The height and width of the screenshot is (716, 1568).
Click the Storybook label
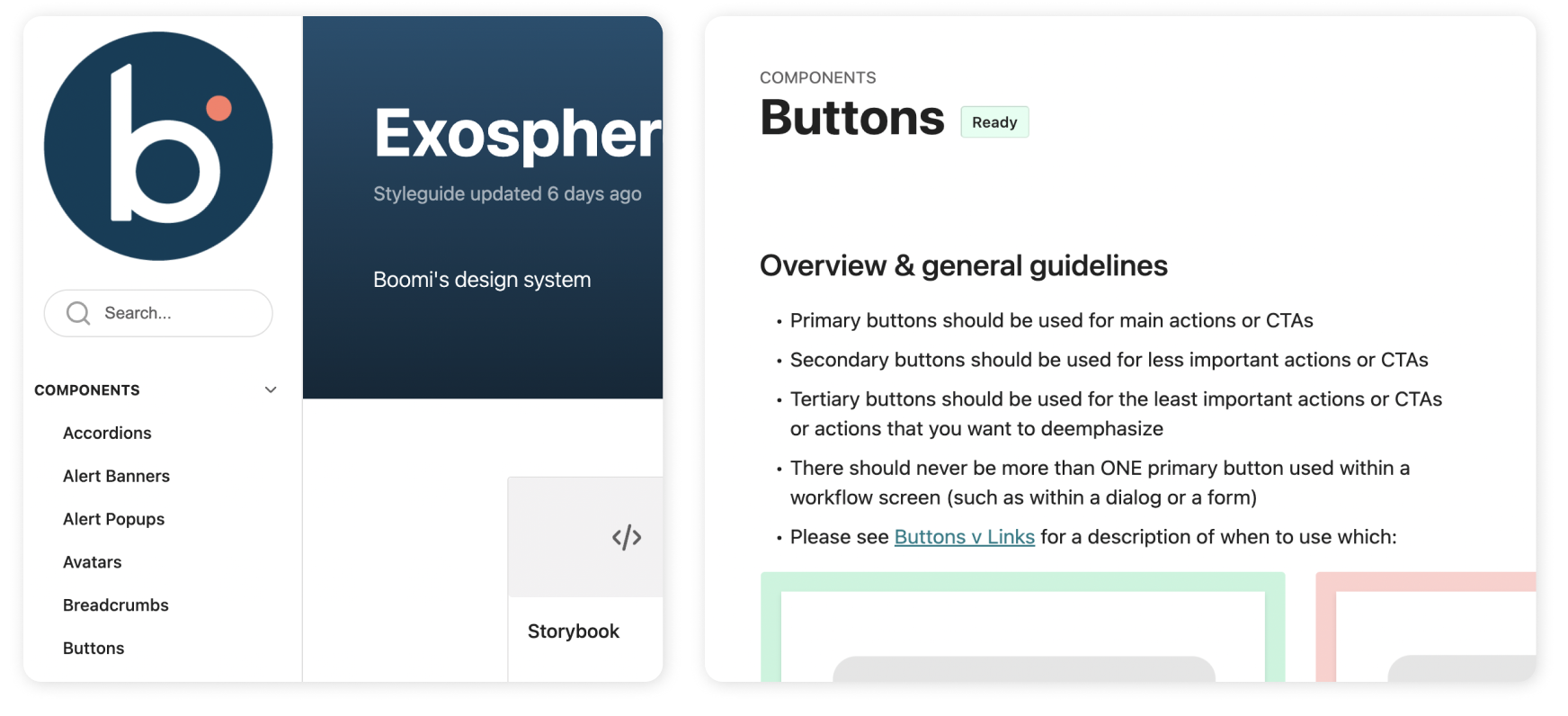click(574, 631)
